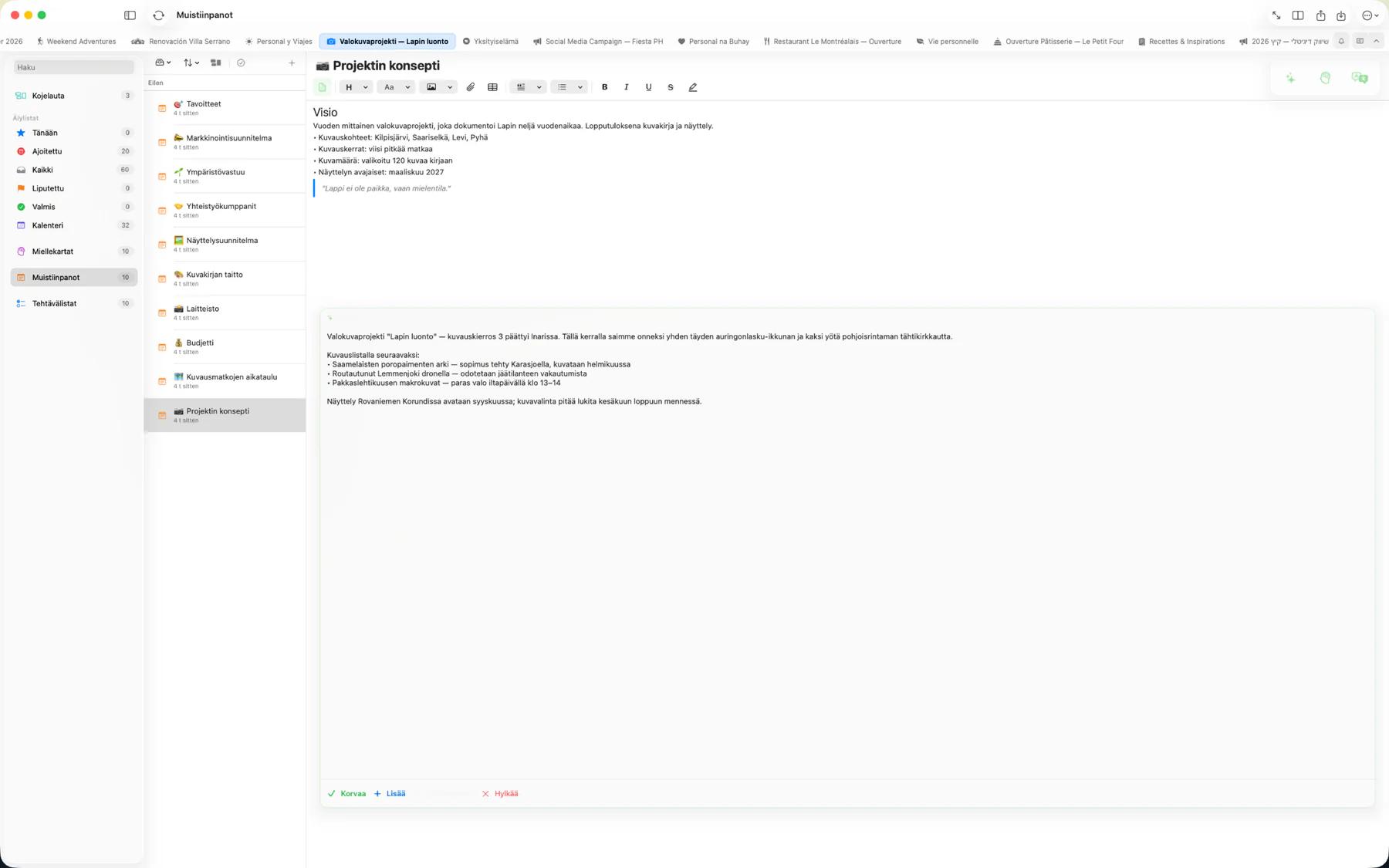This screenshot has width=1389, height=868.
Task: Click the completed checkmark circle icon
Action: pos(241,62)
